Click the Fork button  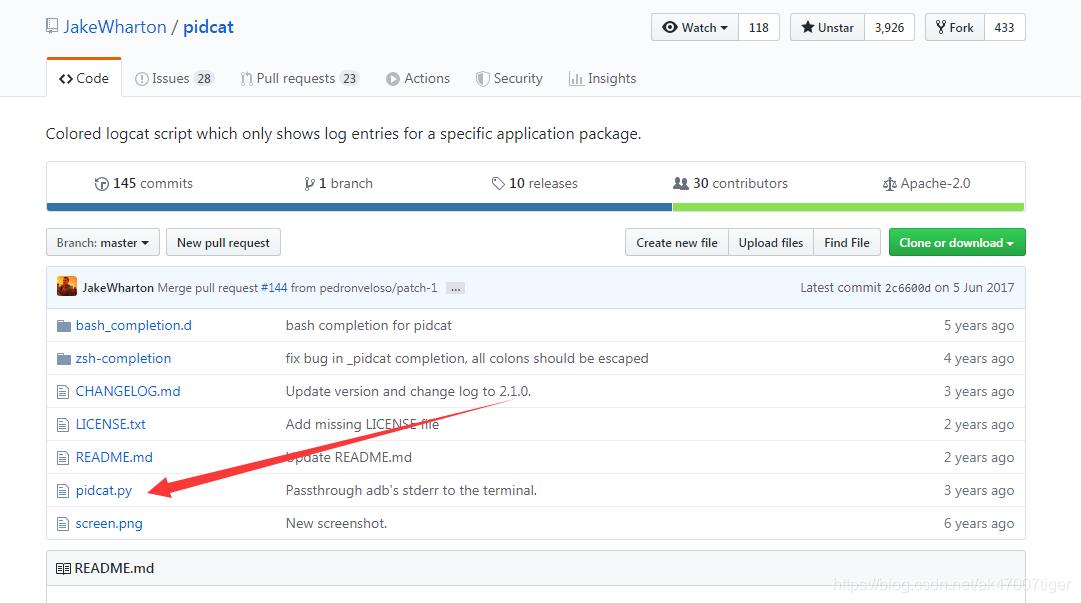[x=955, y=28]
